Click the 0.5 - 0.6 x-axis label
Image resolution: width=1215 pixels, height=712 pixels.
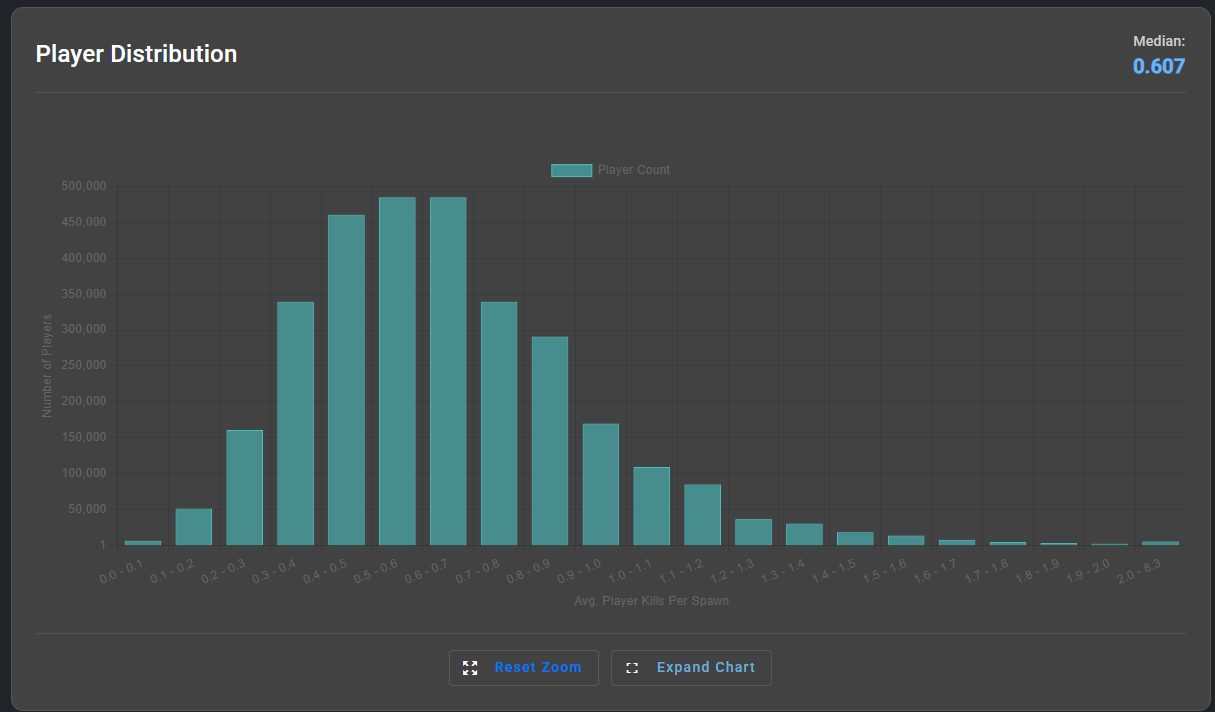tap(377, 572)
